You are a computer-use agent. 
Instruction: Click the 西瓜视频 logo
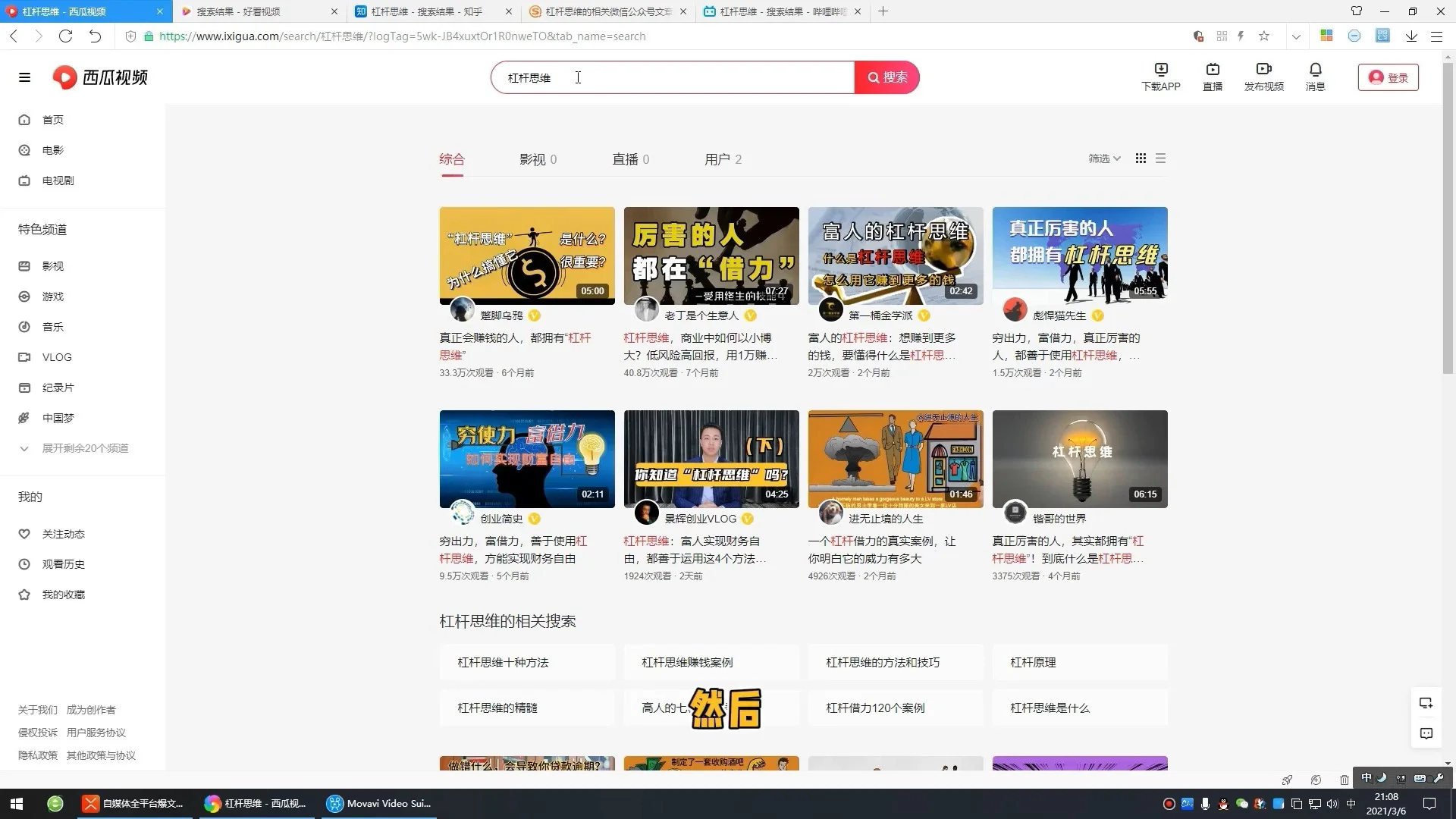(x=100, y=77)
